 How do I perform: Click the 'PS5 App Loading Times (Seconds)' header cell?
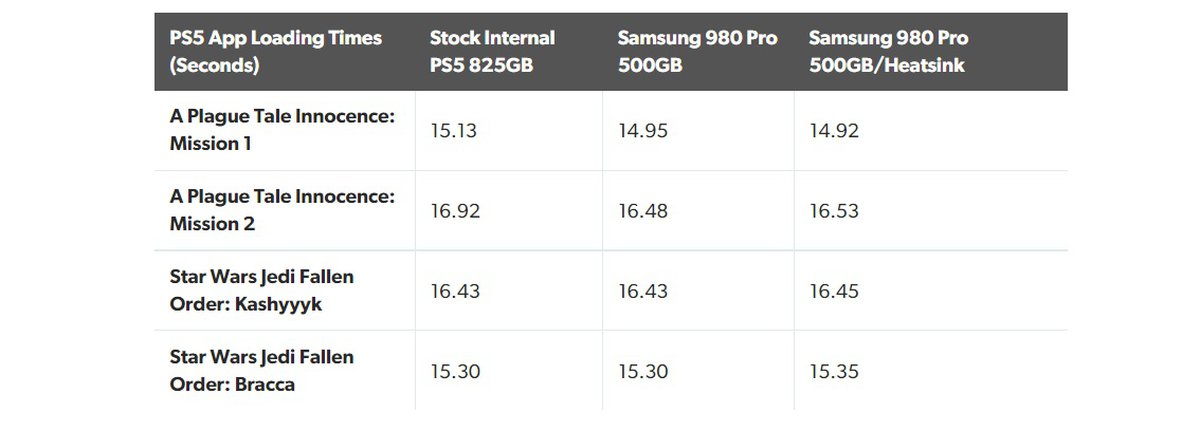[276, 52]
